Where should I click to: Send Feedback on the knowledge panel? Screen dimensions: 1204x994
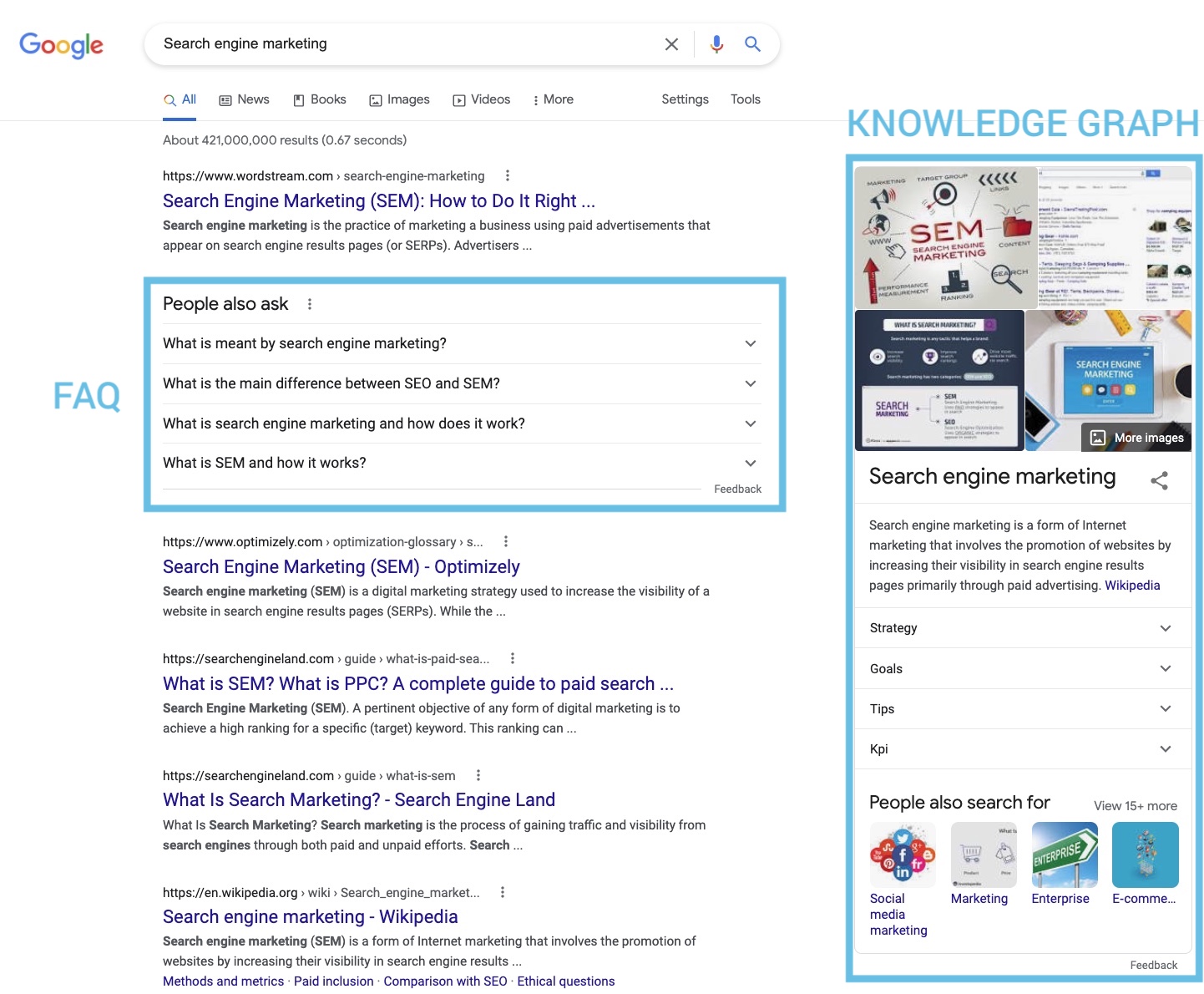click(x=1154, y=966)
